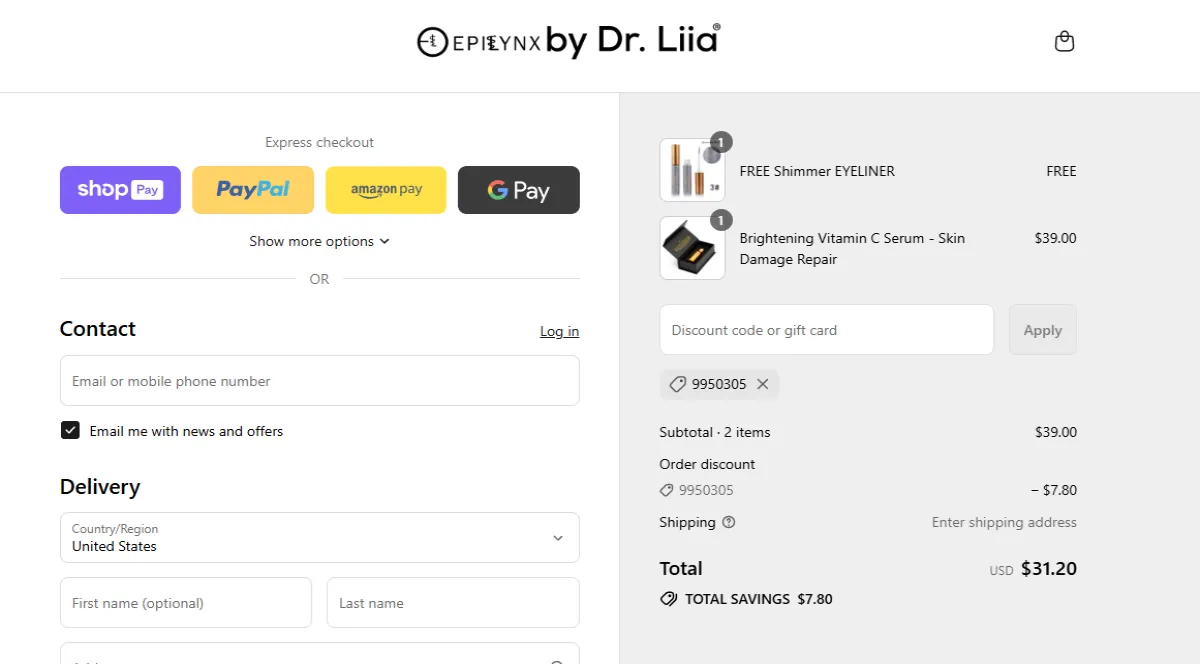Click the Epilynx by Dr. Liia logo
1200x664 pixels.
click(568, 41)
